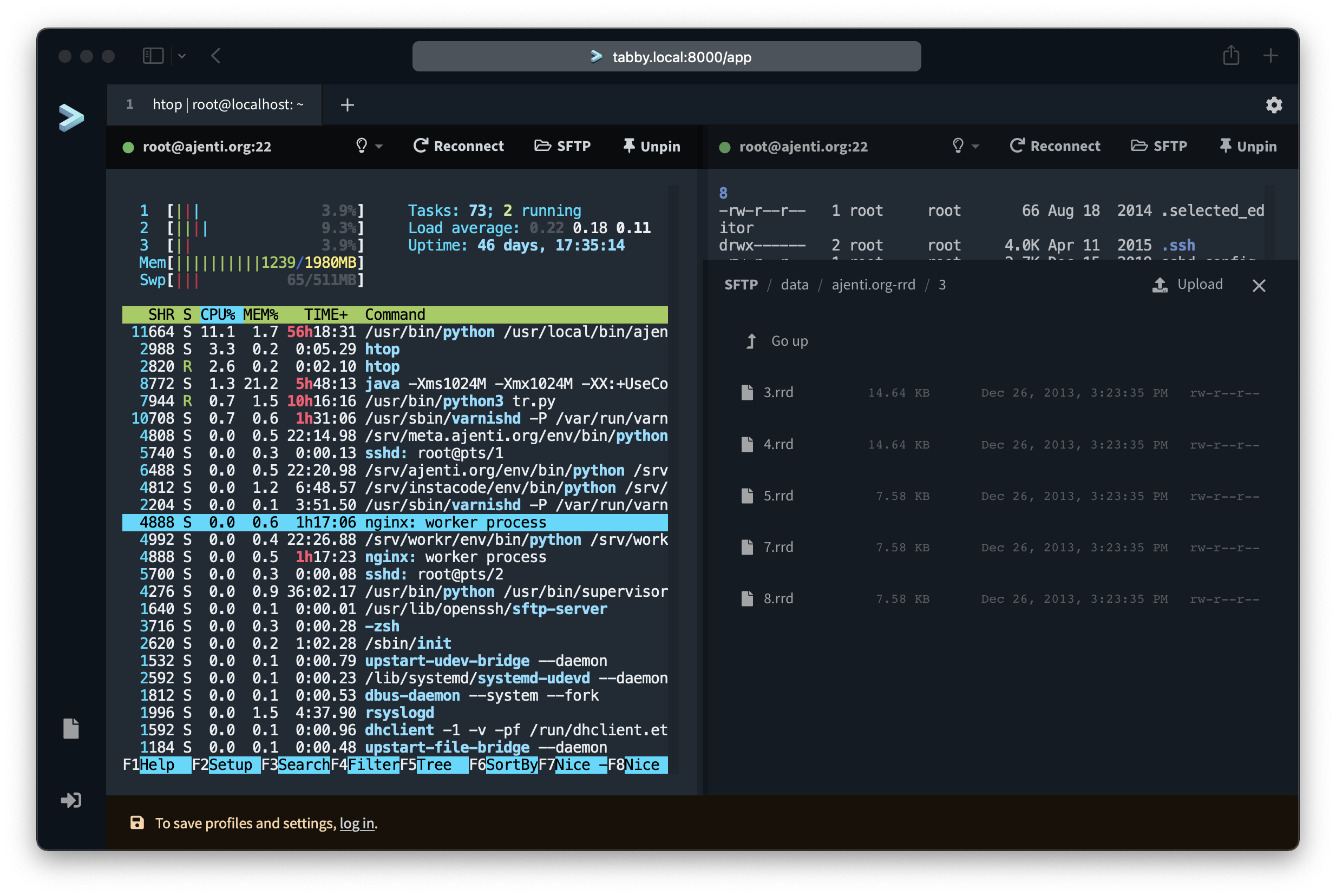Unpin the right session toolbar
This screenshot has height=896, width=1336.
pos(1248,146)
